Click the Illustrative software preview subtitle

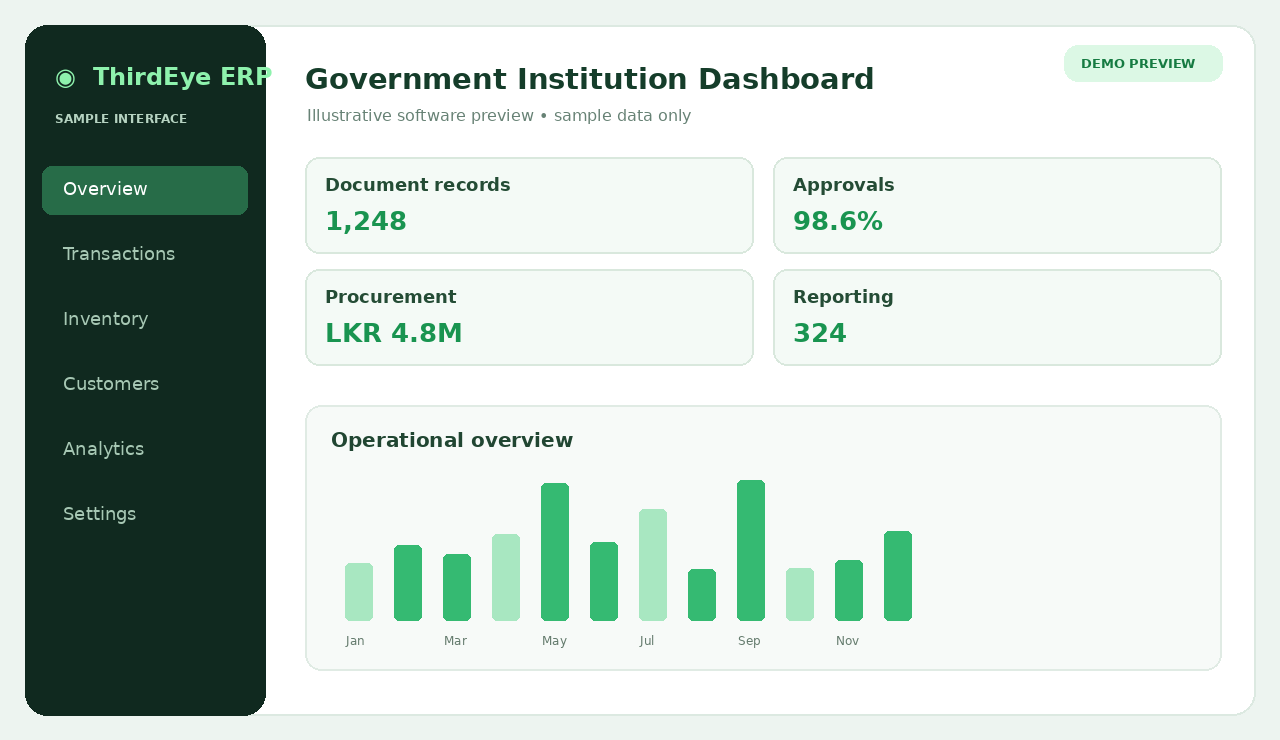499,116
